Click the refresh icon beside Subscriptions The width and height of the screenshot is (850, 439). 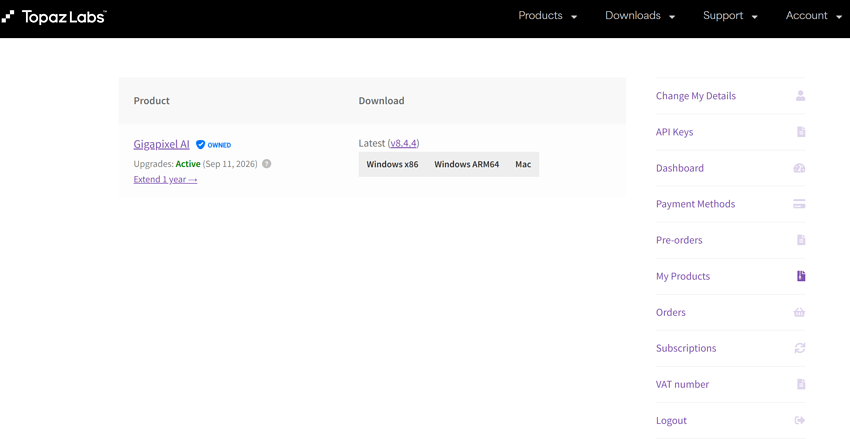coord(800,348)
